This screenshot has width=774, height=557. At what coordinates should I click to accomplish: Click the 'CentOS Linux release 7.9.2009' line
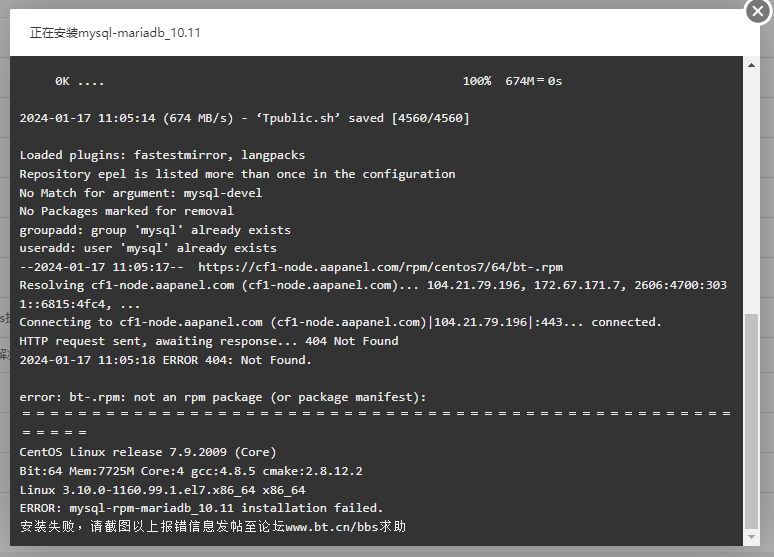(148, 452)
